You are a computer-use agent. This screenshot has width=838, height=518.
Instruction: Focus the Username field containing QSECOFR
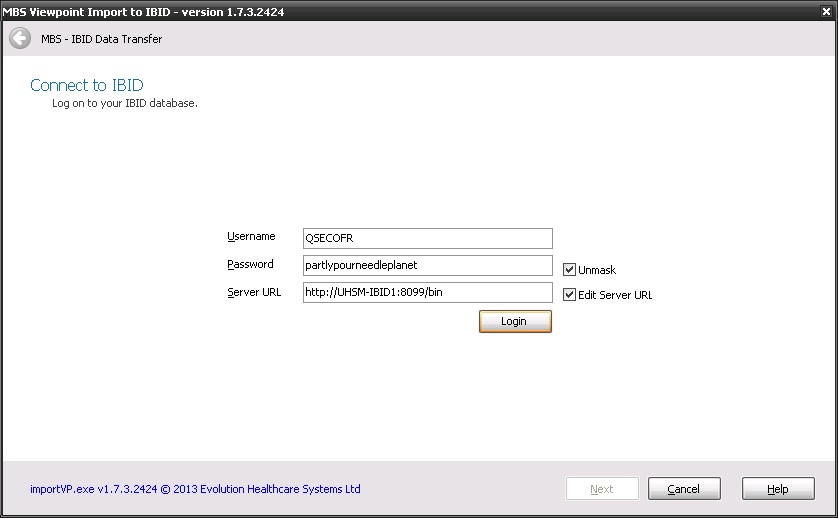tap(427, 238)
